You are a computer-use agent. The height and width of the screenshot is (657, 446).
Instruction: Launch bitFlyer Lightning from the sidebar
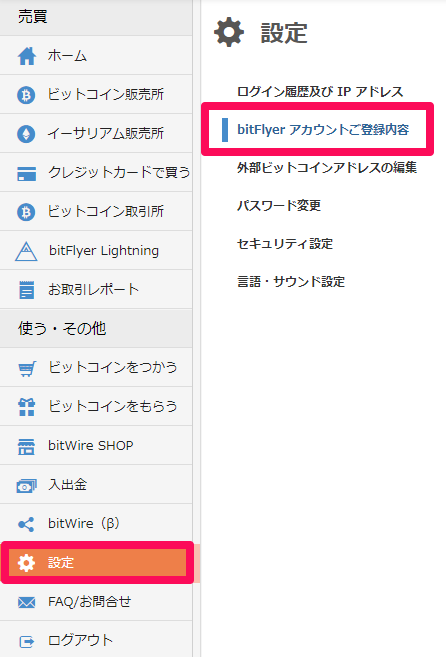pos(96,250)
